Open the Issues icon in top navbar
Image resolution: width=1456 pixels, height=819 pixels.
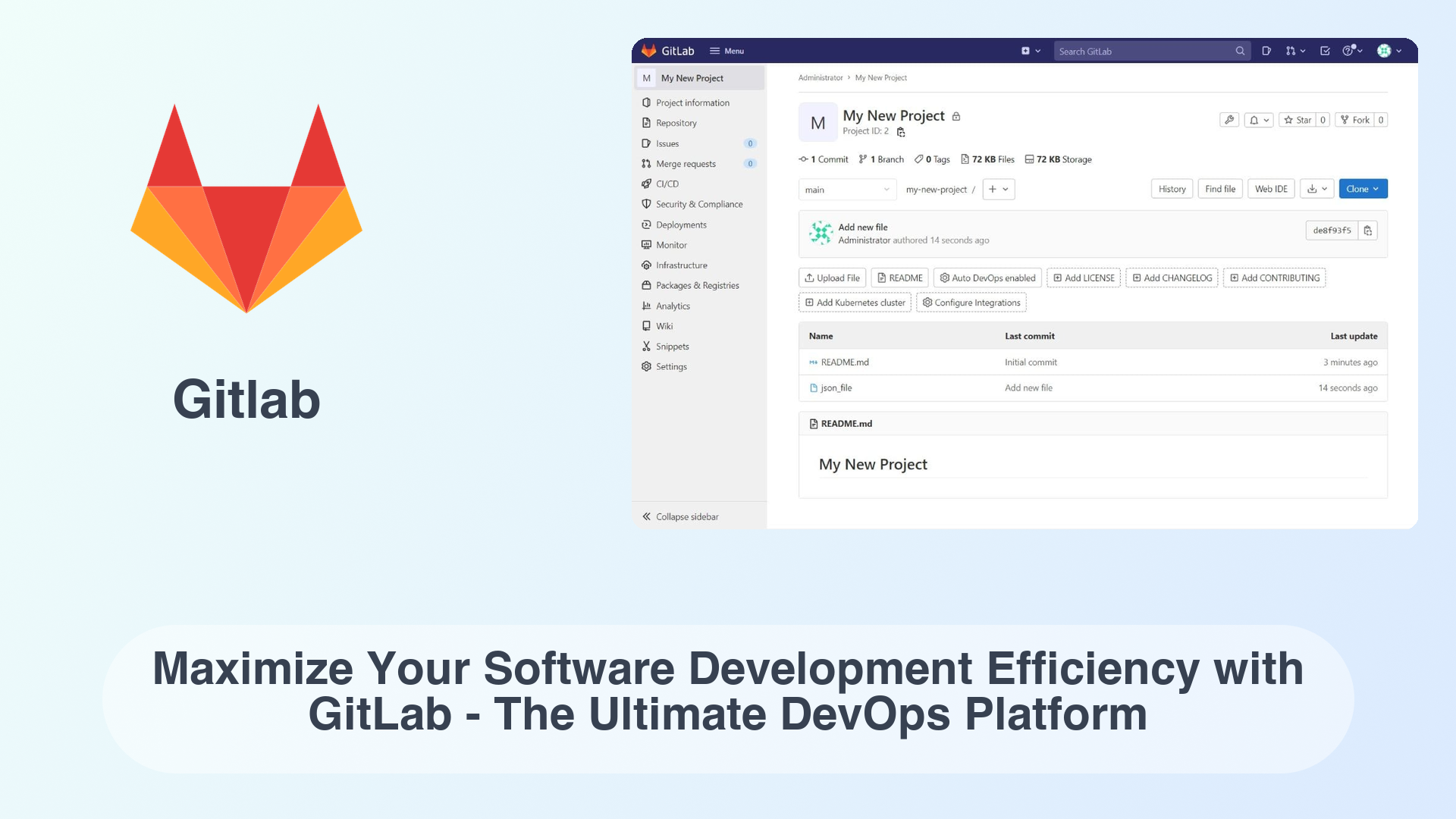pyautogui.click(x=1266, y=51)
